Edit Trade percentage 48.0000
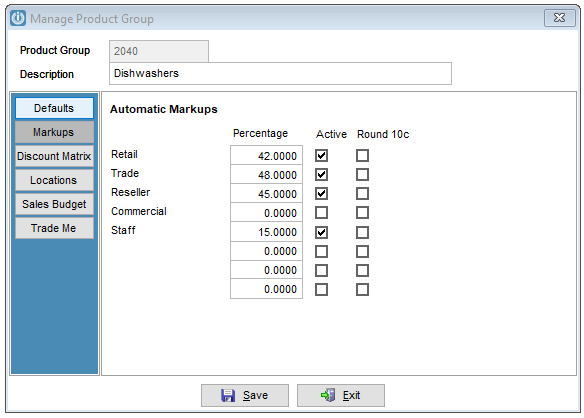This screenshot has width=584, height=418. tap(266, 174)
